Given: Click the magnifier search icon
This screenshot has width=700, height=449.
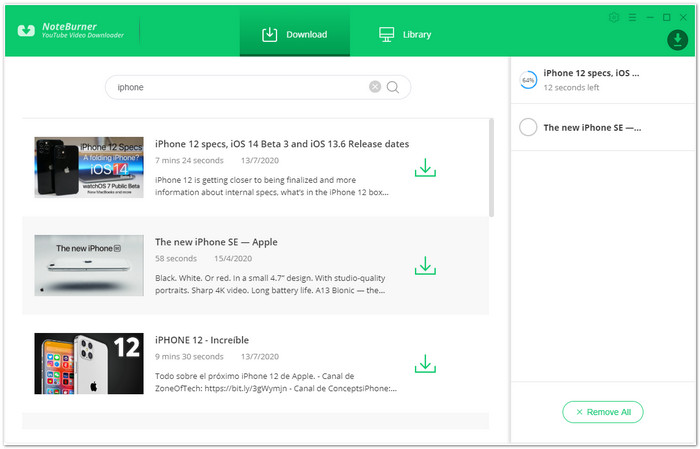Looking at the screenshot, I should pyautogui.click(x=393, y=87).
